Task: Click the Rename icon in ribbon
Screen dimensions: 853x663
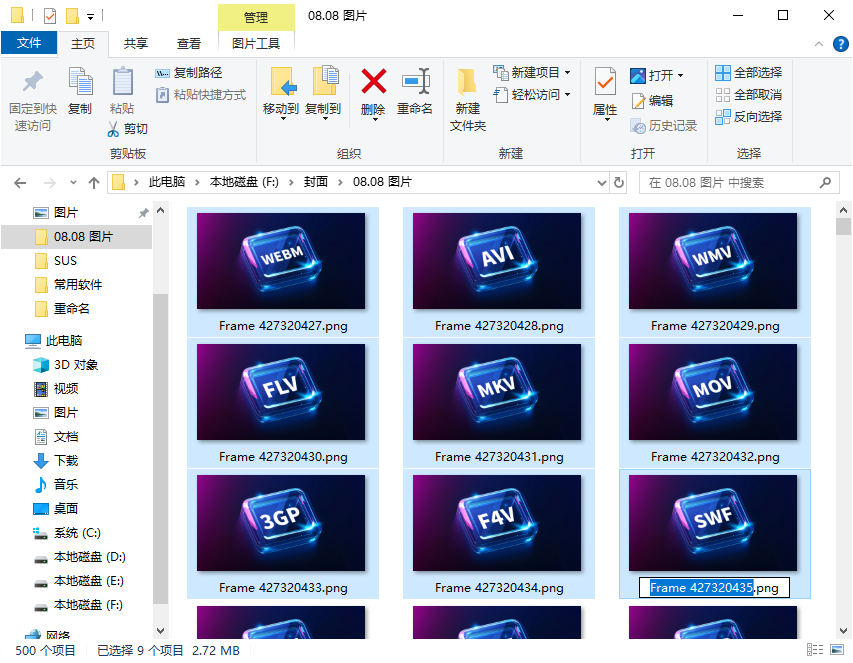Action: tap(416, 81)
